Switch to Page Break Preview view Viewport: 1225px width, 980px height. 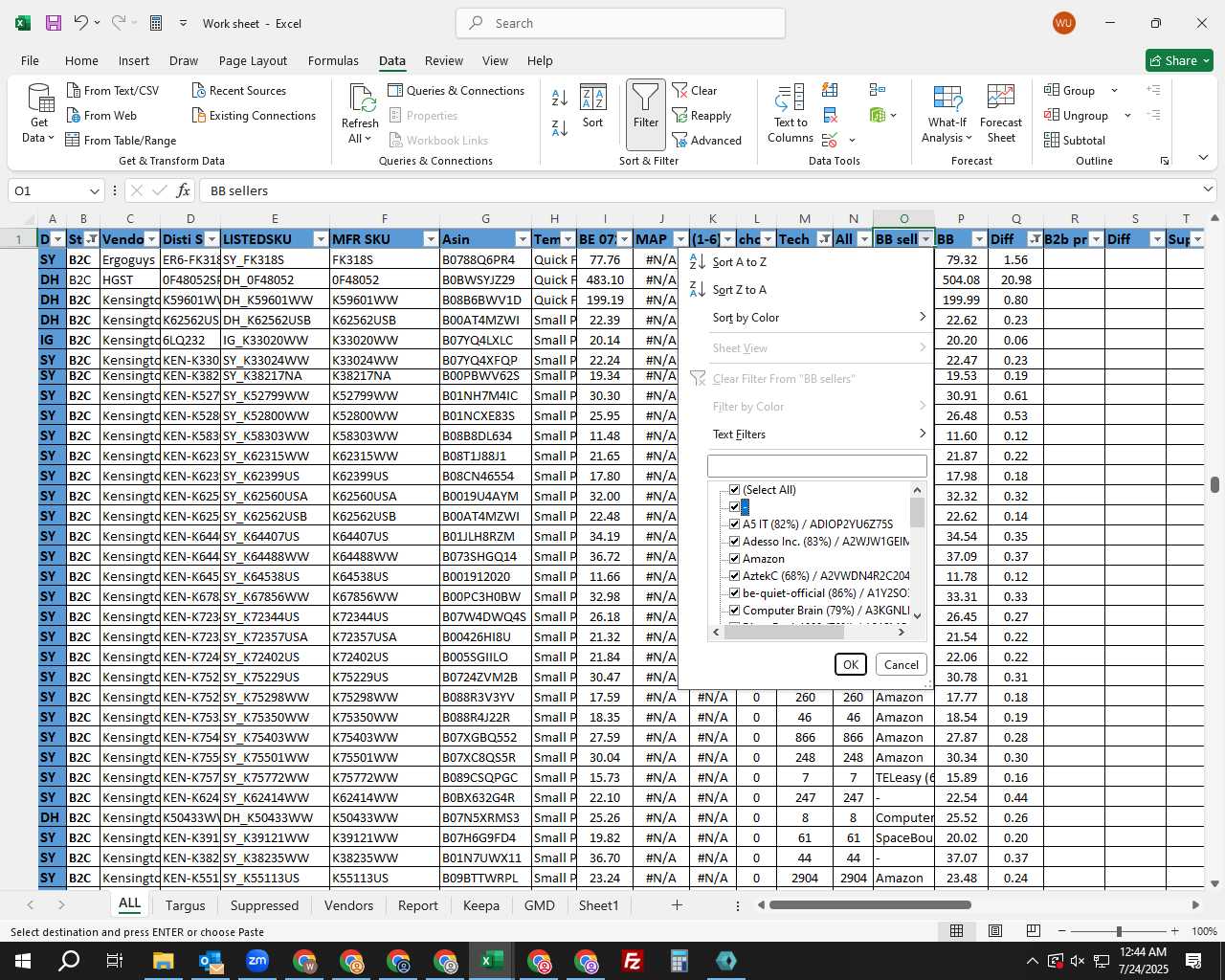pyautogui.click(x=1033, y=931)
